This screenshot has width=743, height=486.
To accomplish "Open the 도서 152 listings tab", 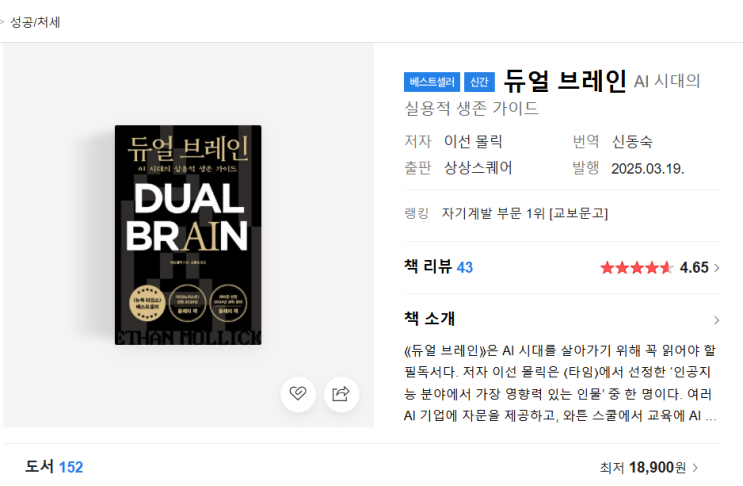I will 54,467.
